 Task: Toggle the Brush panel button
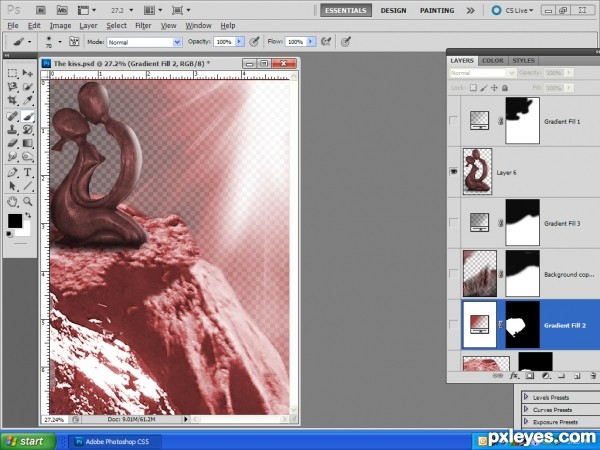click(74, 41)
